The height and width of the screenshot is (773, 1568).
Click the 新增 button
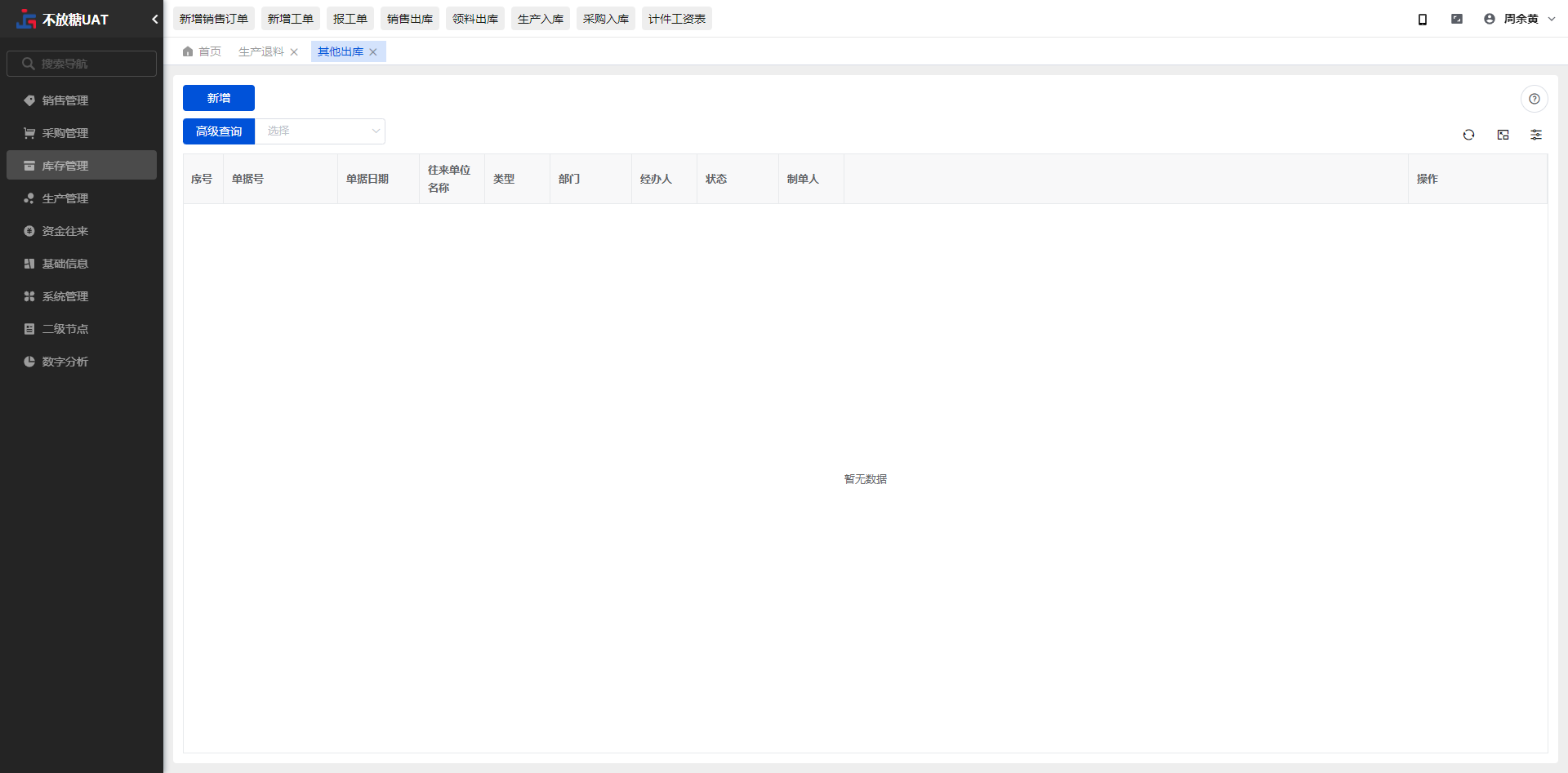219,98
